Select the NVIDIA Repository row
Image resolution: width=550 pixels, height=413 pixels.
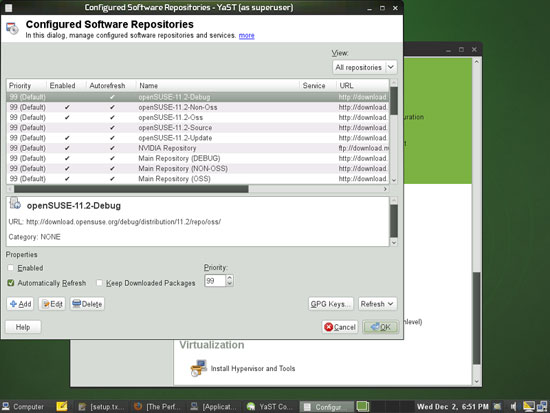(x=197, y=148)
